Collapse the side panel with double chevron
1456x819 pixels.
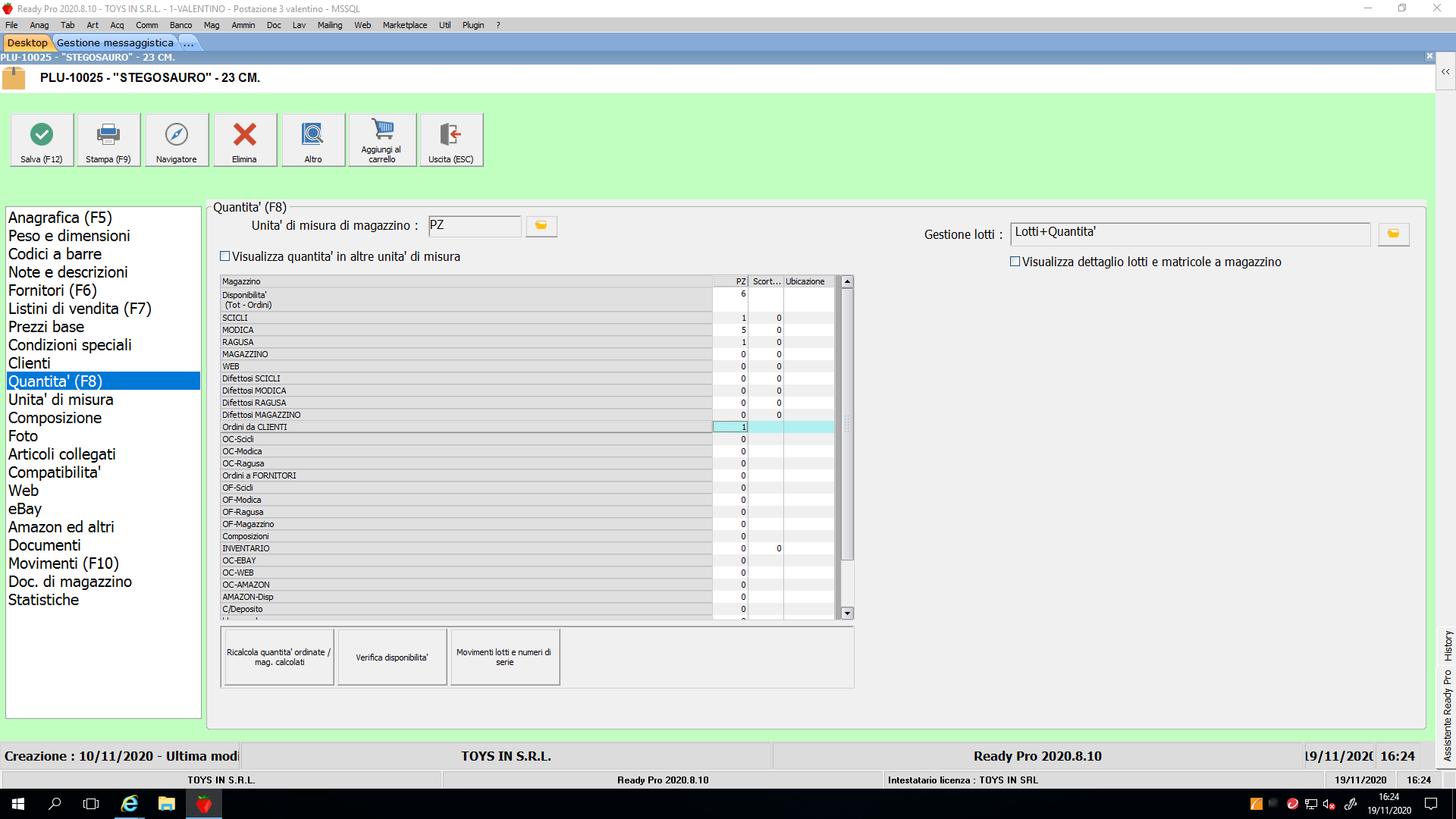pyautogui.click(x=1445, y=72)
